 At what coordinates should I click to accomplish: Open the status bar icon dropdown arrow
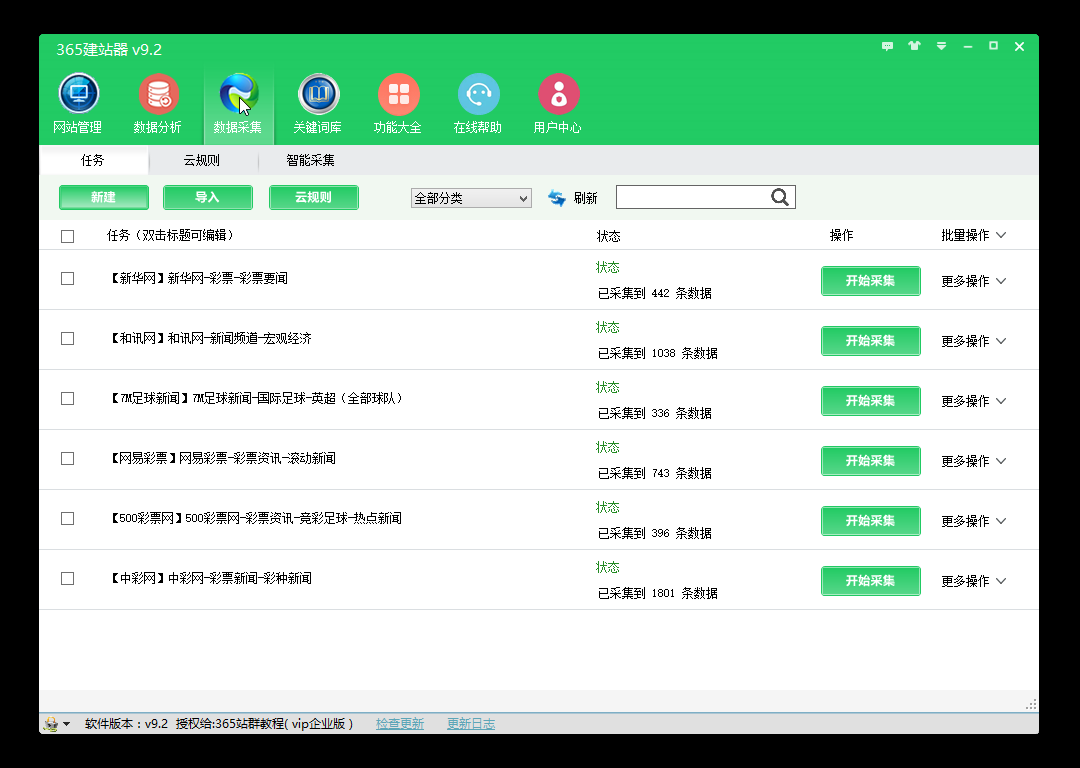[67, 724]
